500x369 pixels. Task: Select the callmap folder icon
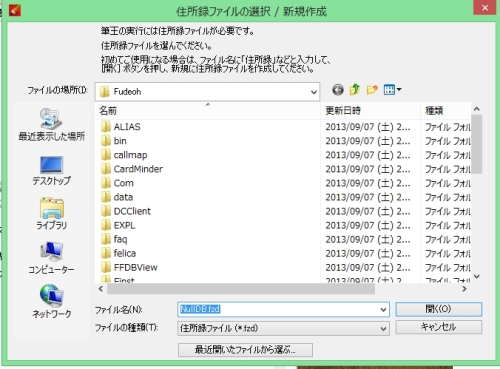[x=106, y=155]
